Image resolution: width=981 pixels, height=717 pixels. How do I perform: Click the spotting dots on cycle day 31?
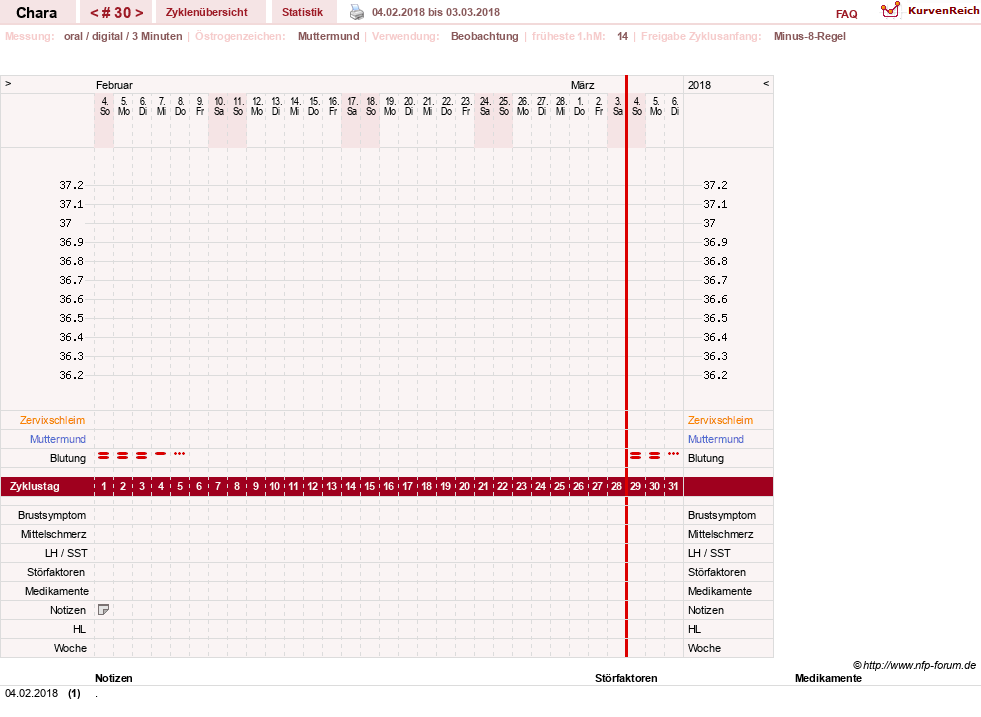(x=673, y=453)
